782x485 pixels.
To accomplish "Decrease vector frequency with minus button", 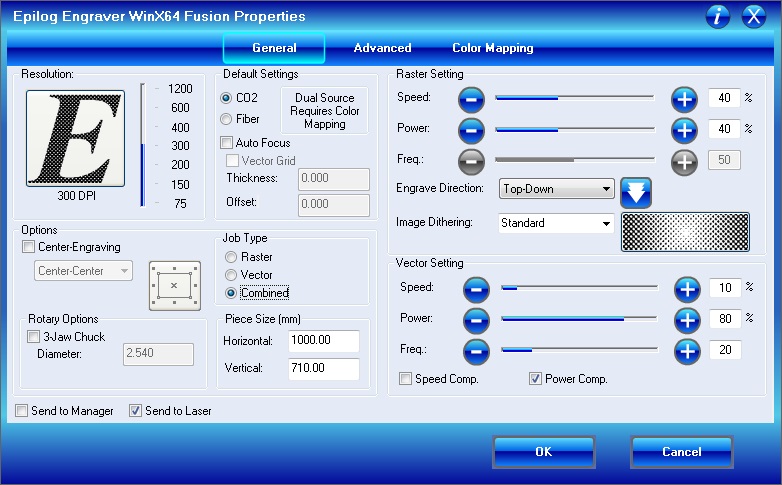I will point(476,352).
